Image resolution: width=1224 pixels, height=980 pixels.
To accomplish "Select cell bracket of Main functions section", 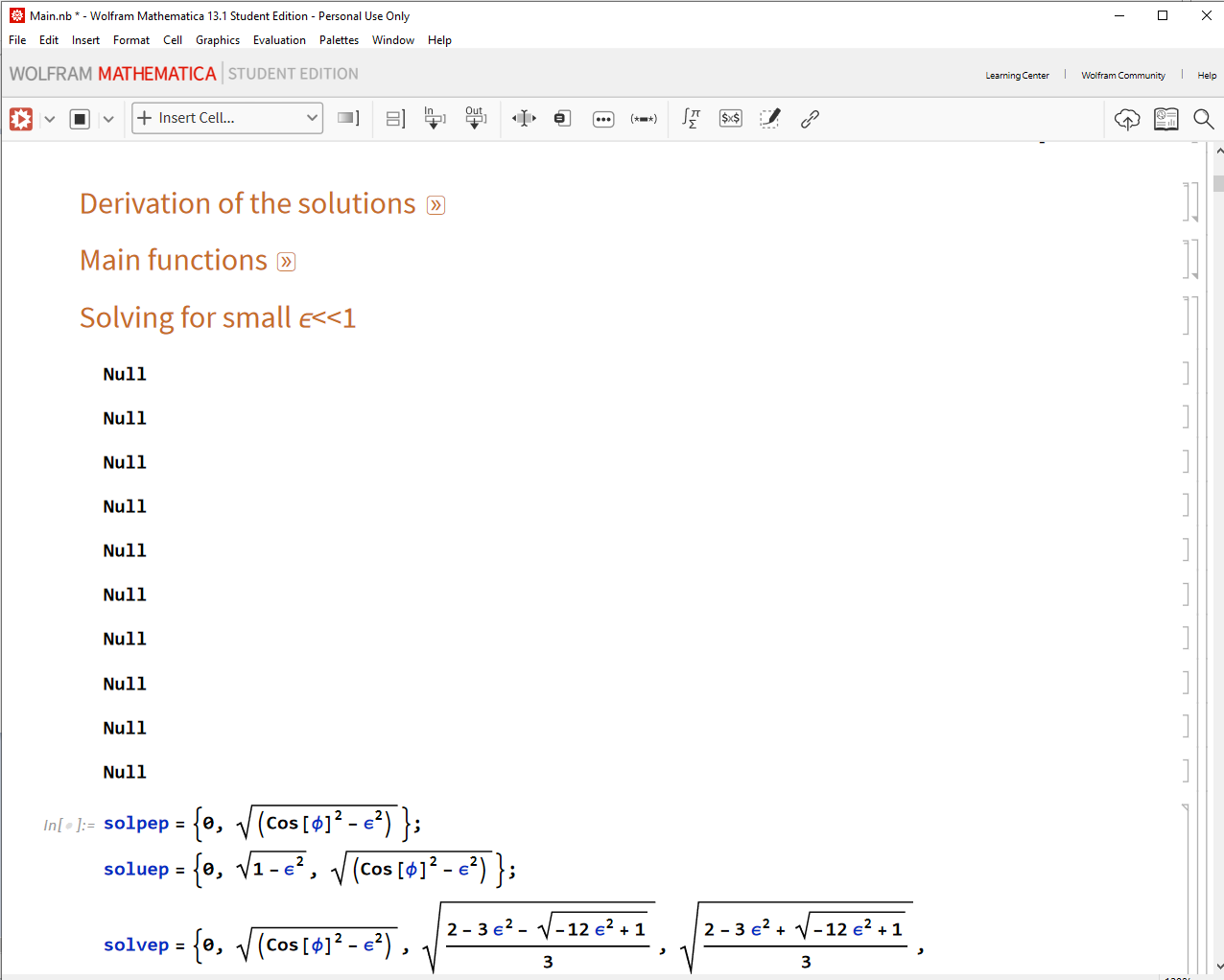I will coord(1188,259).
